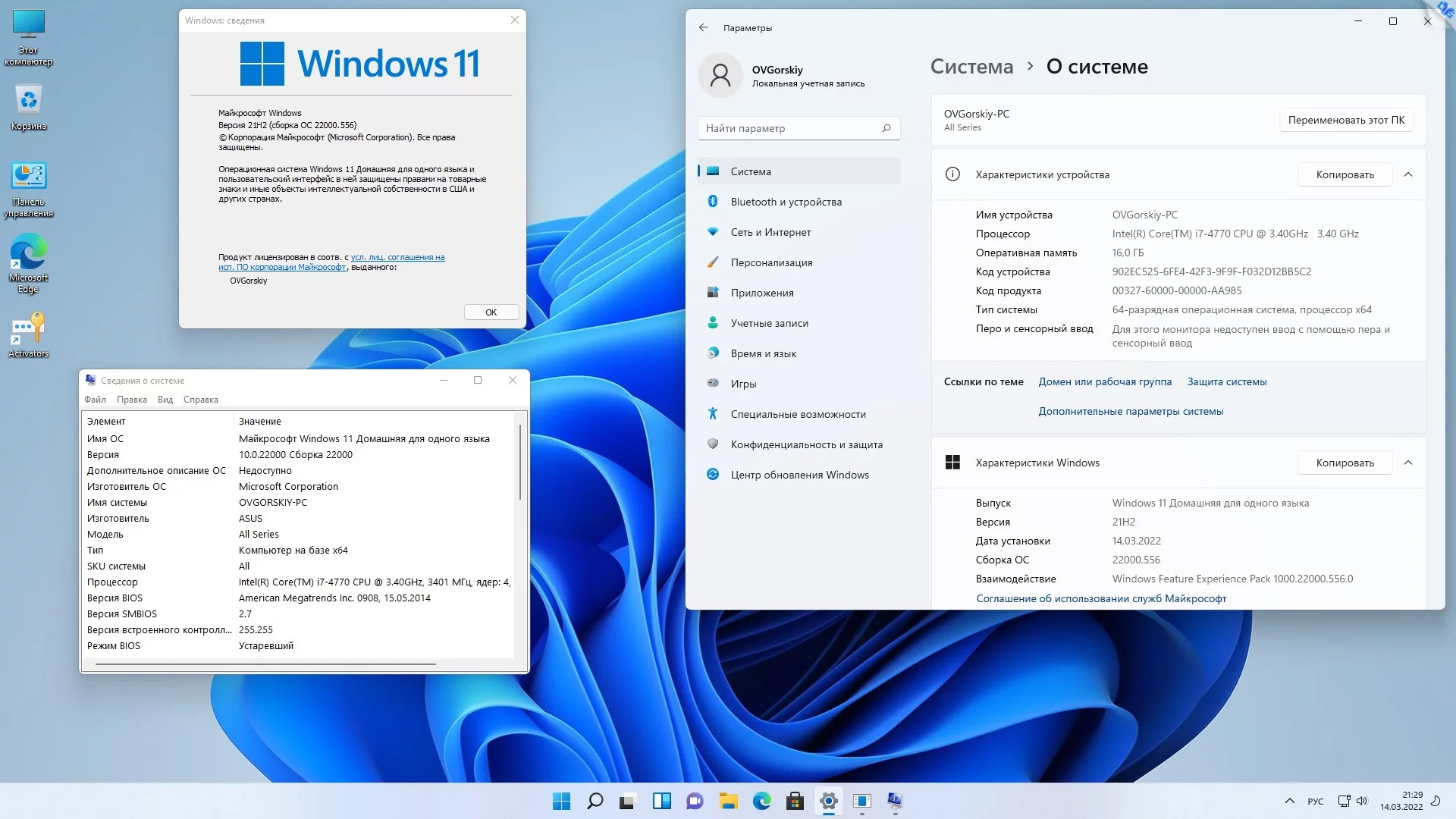1456x819 pixels.
Task: Collapse the Windows specifications section
Action: (1407, 463)
